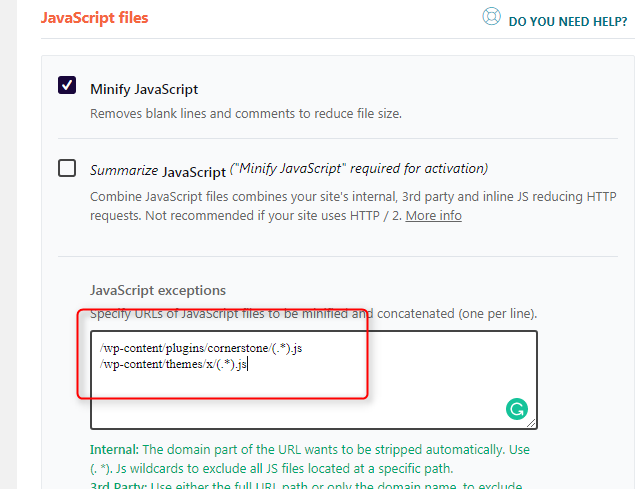
Task: Click the "Removes blank lines and comments" description
Action: tap(245, 113)
